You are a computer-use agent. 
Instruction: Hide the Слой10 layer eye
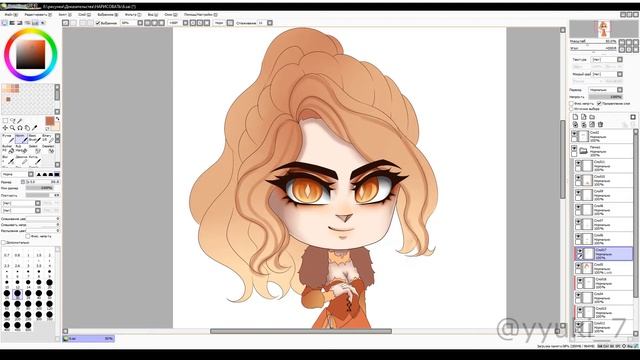[578, 178]
